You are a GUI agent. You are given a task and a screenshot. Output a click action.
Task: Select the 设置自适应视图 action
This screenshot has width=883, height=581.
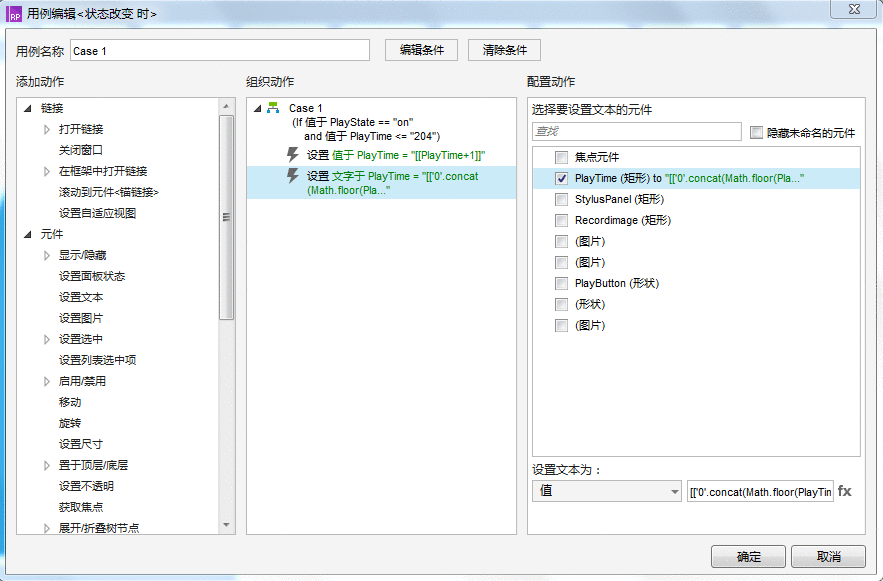(x=97, y=213)
